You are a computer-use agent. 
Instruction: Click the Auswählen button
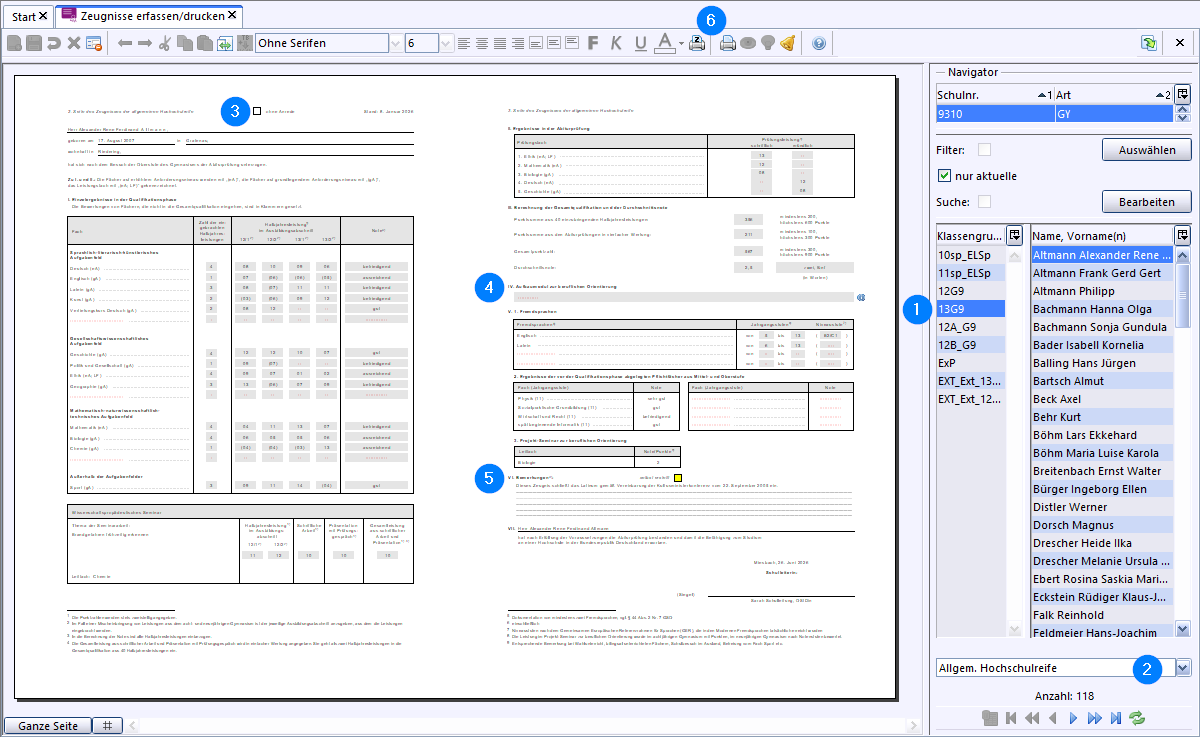[1146, 150]
